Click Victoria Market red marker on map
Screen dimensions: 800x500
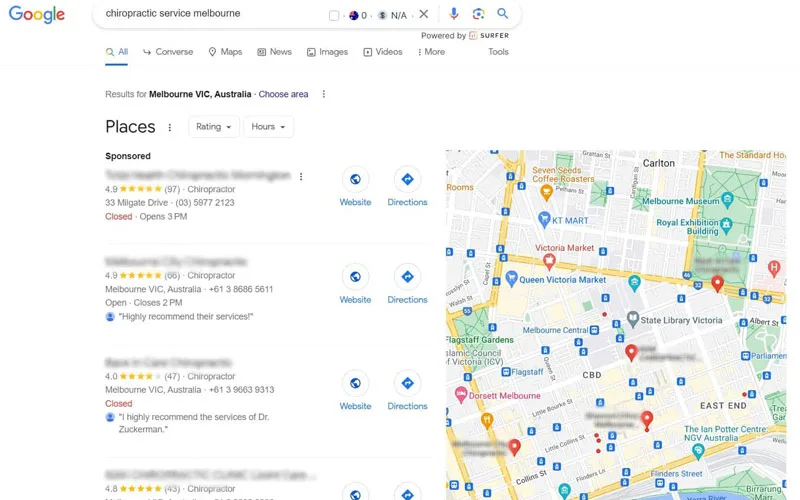(549, 262)
